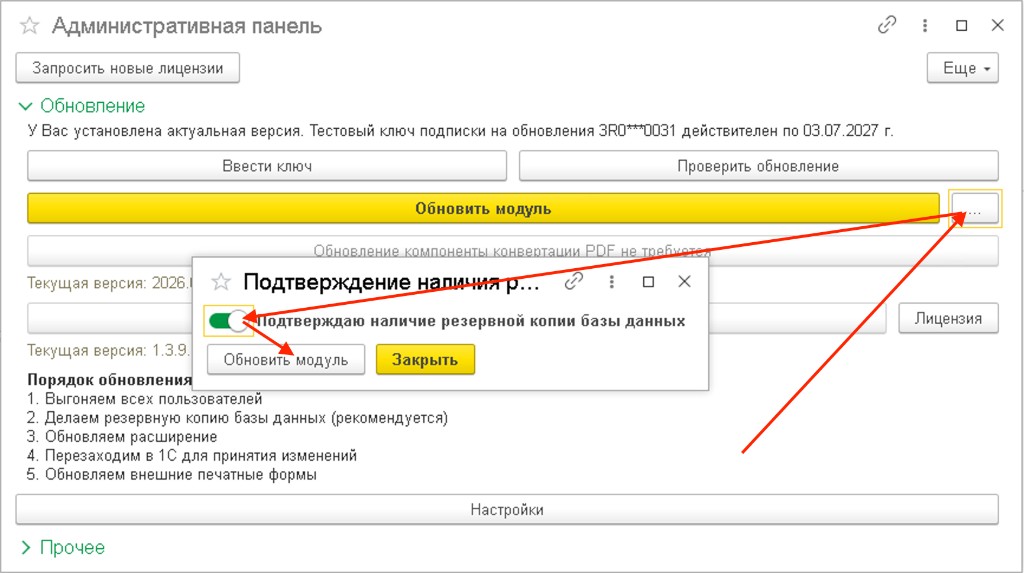
Task: Click step 2. Делаем резервную копию базы
Action: tap(237, 417)
